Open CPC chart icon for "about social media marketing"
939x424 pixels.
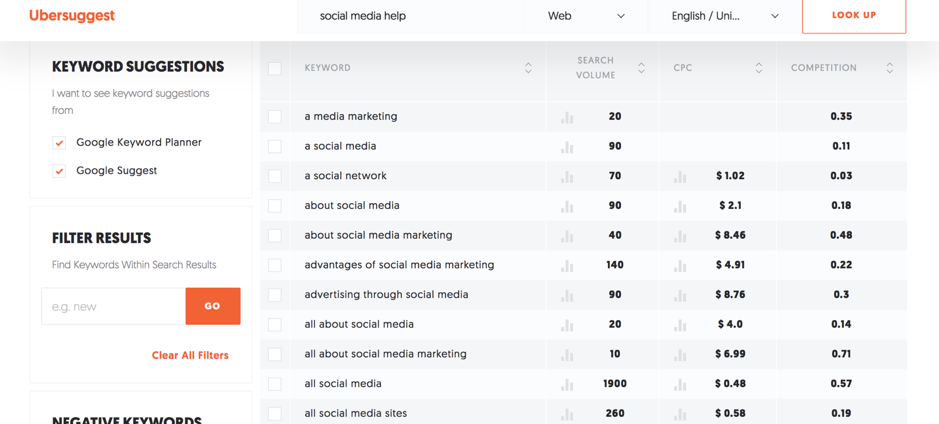pos(680,236)
